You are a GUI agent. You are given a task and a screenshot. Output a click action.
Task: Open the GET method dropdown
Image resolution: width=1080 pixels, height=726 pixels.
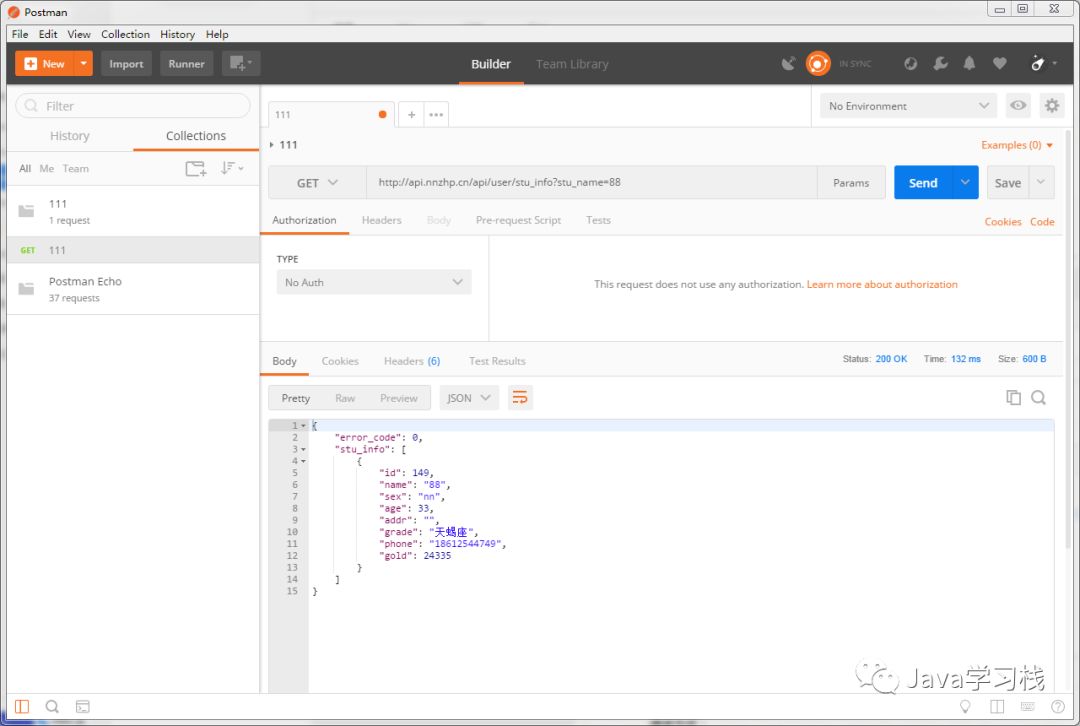[317, 183]
